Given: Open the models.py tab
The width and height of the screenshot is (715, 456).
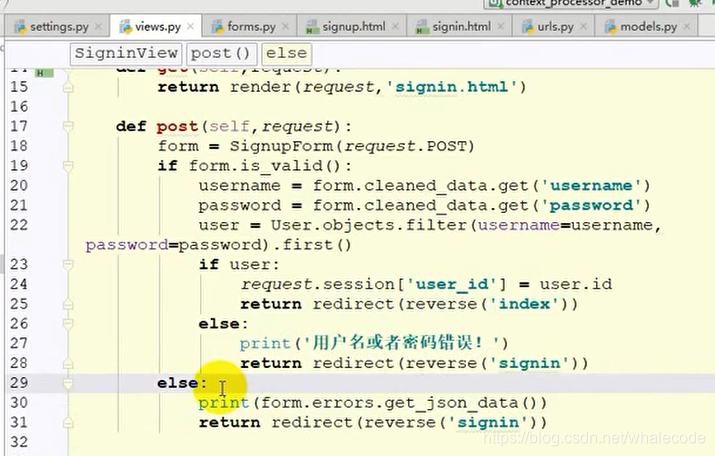Looking at the screenshot, I should point(647,26).
